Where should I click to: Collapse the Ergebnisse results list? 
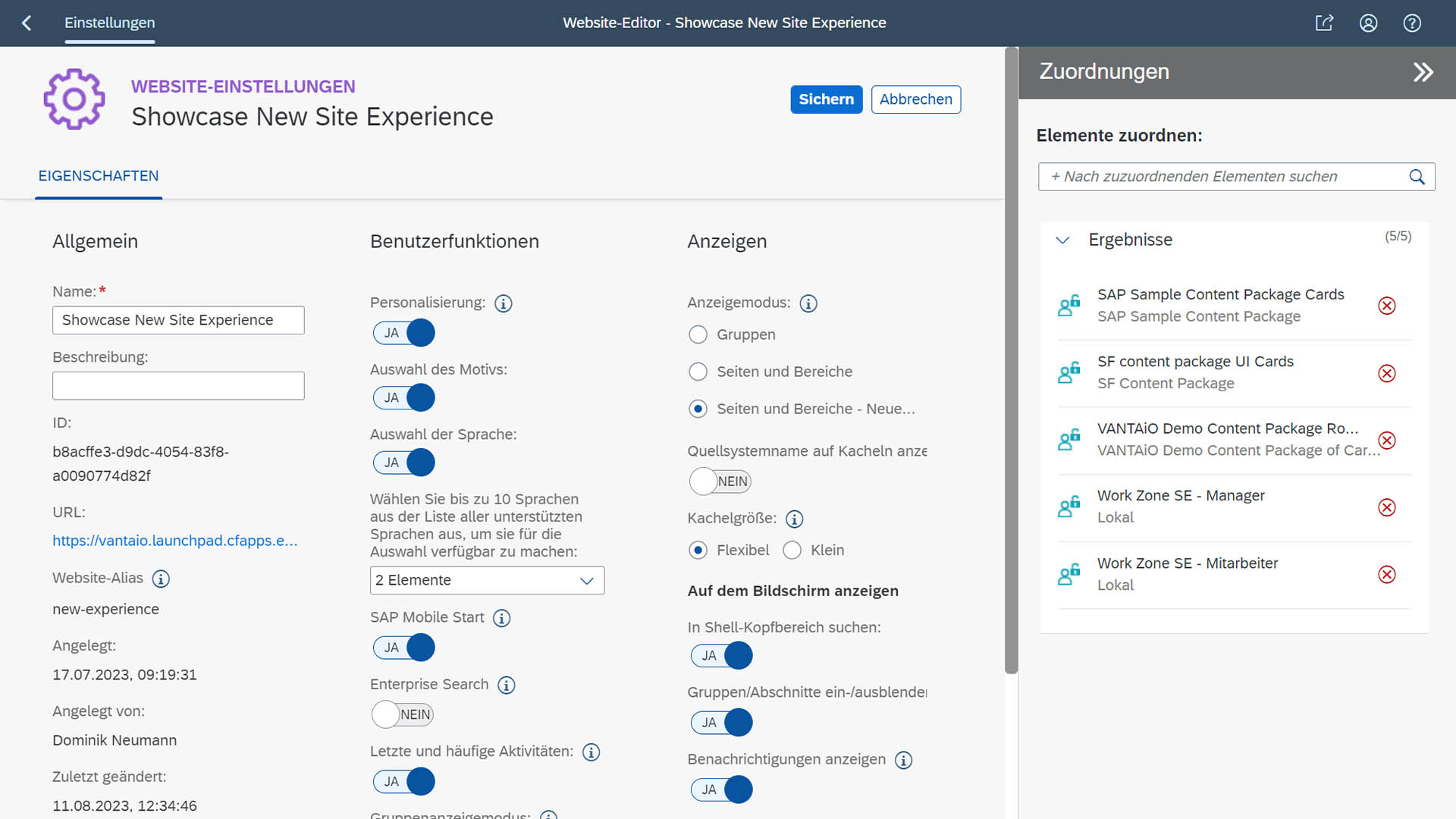(x=1062, y=240)
